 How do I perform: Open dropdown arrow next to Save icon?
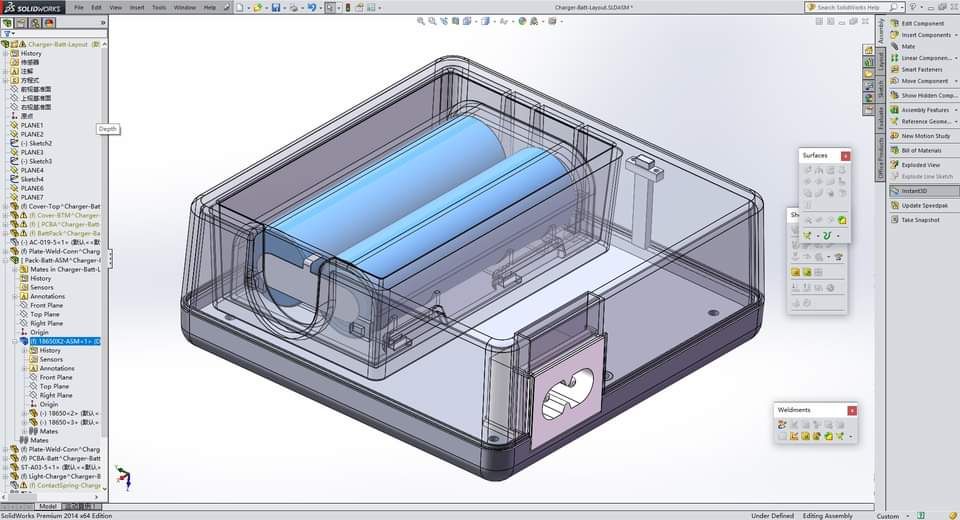coord(285,8)
